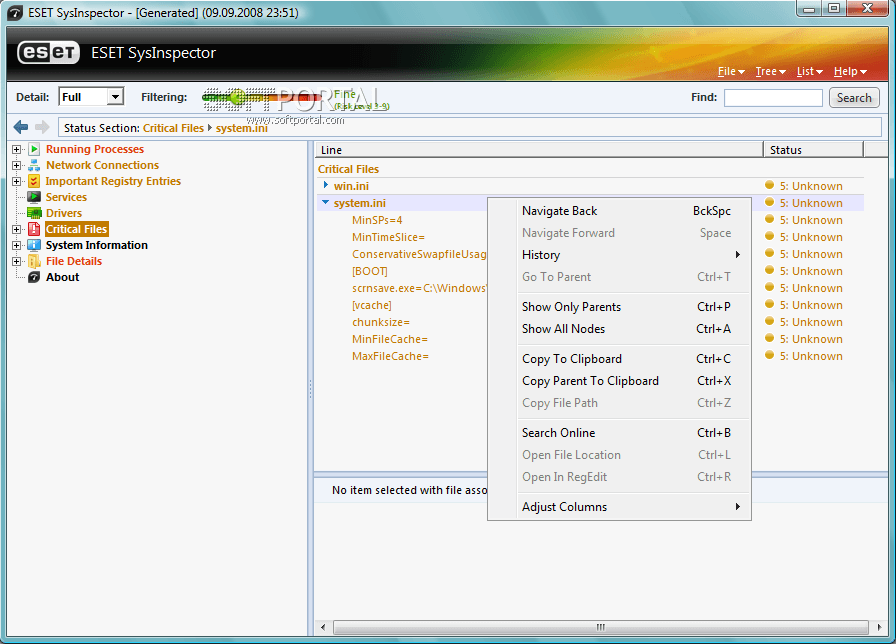Viewport: 896px width, 644px height.
Task: Expand the System Information node
Action: tap(16, 245)
